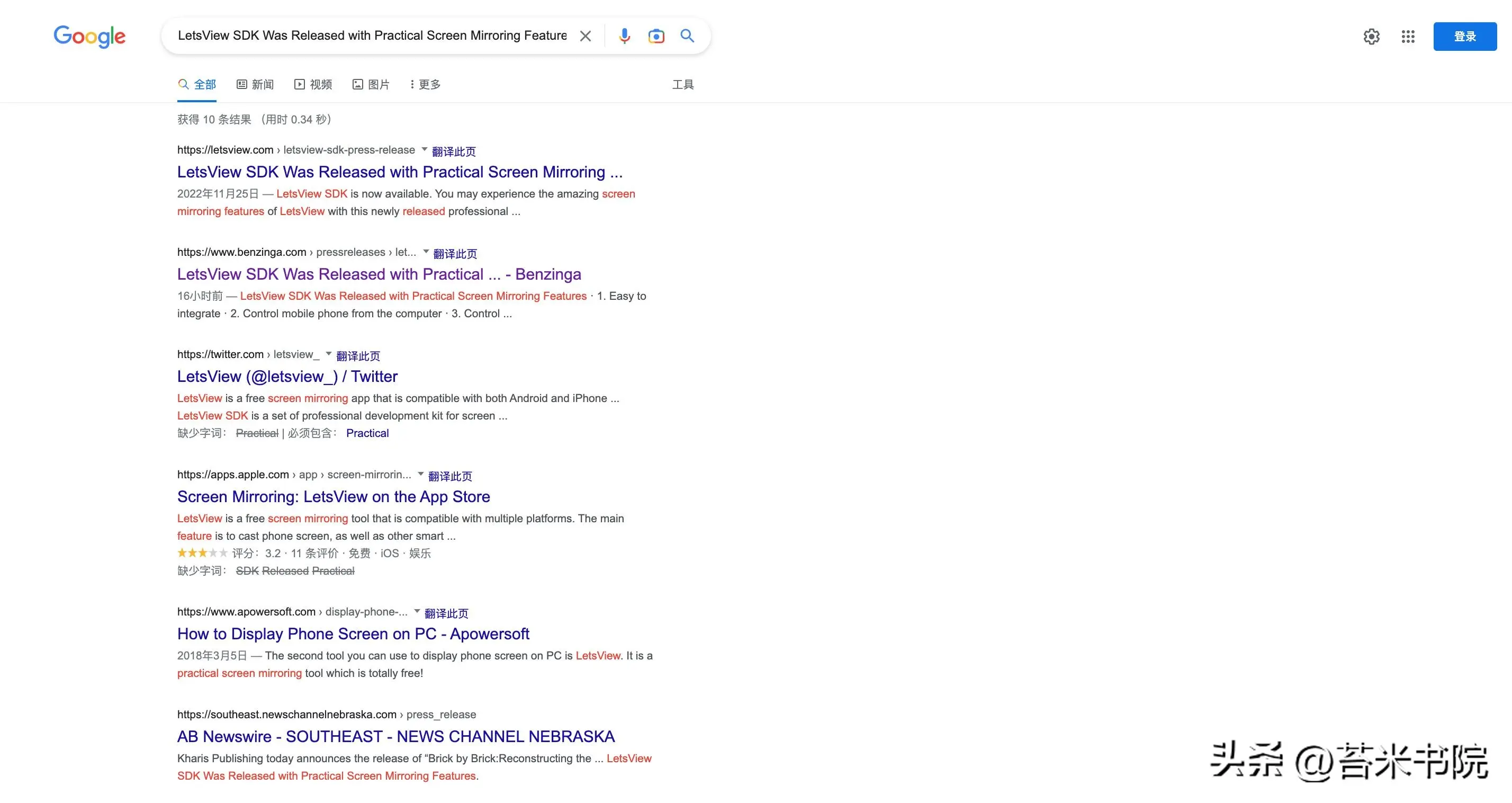Viewport: 1512px width, 803px height.
Task: Click the southeast.newschannelnebraska.com URL text
Action: [287, 715]
